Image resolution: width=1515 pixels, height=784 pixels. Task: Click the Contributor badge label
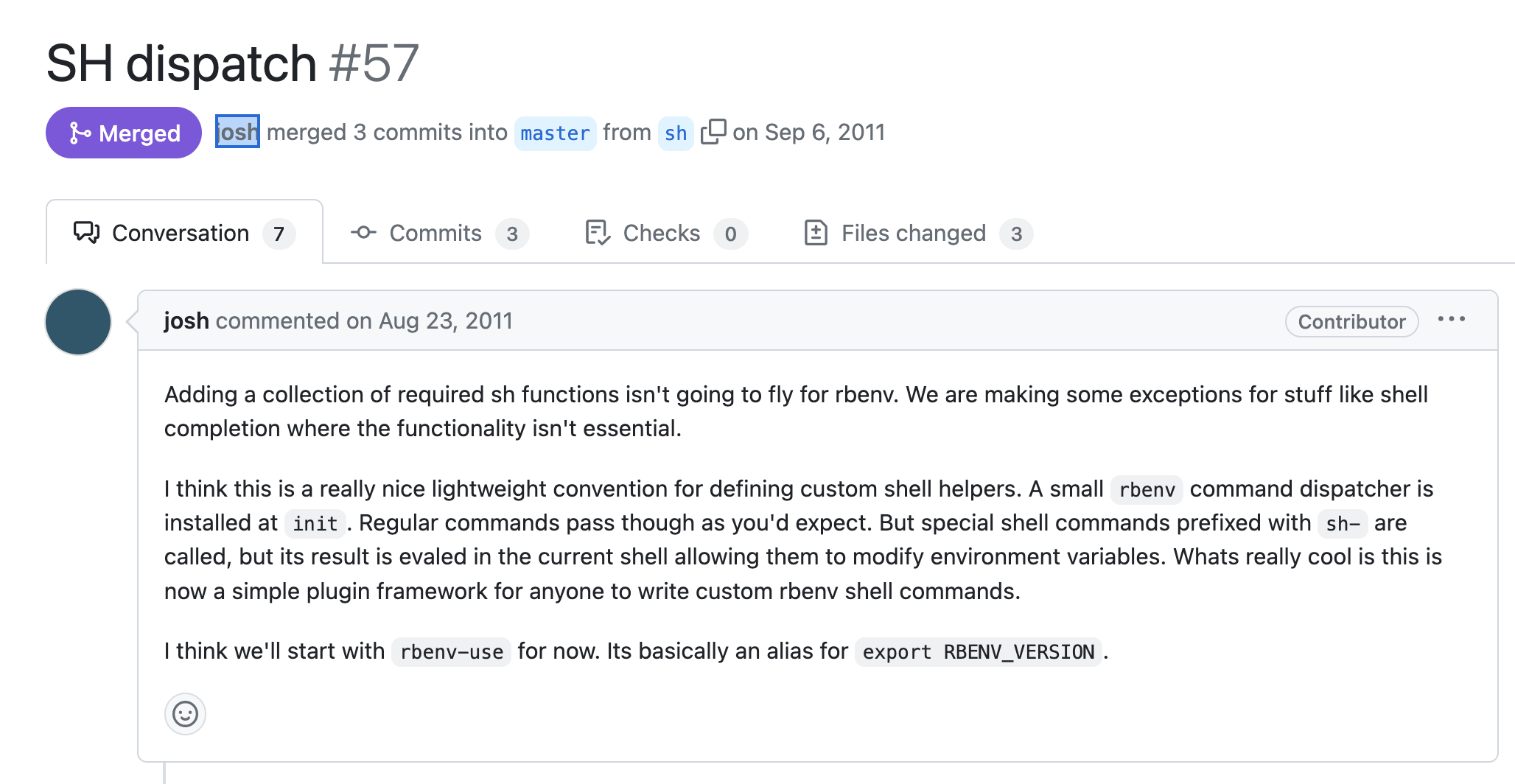[x=1351, y=321]
